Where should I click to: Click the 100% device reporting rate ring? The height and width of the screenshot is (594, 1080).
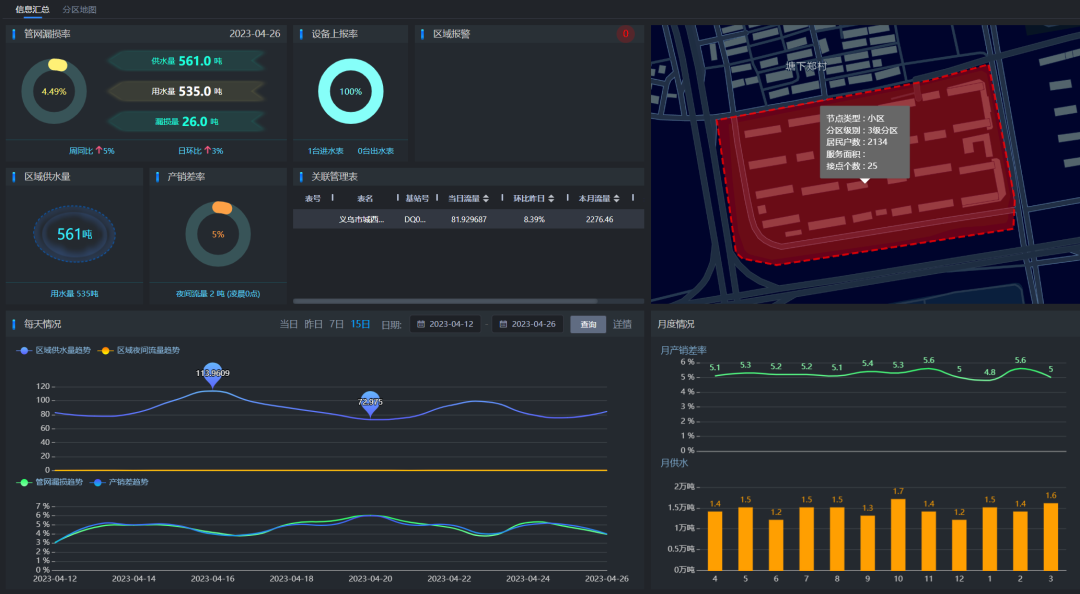350,91
